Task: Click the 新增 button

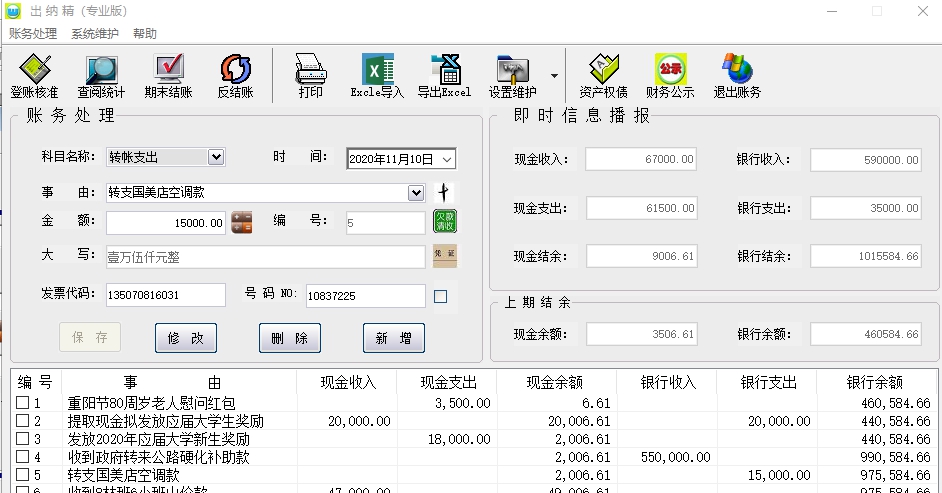Action: [x=394, y=338]
